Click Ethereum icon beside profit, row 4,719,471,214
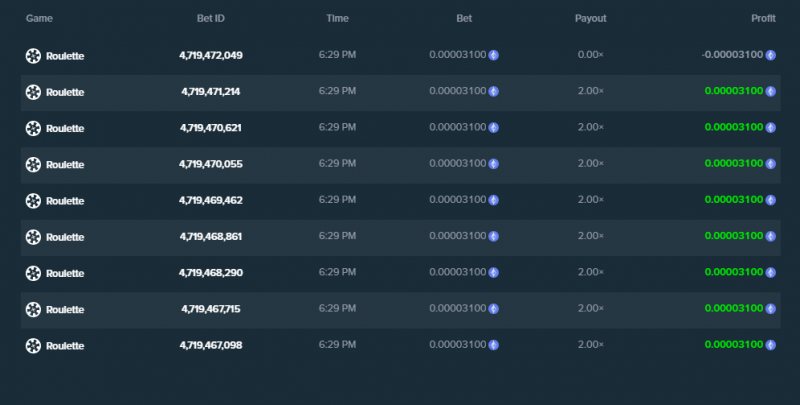The height and width of the screenshot is (405, 800). click(770, 91)
